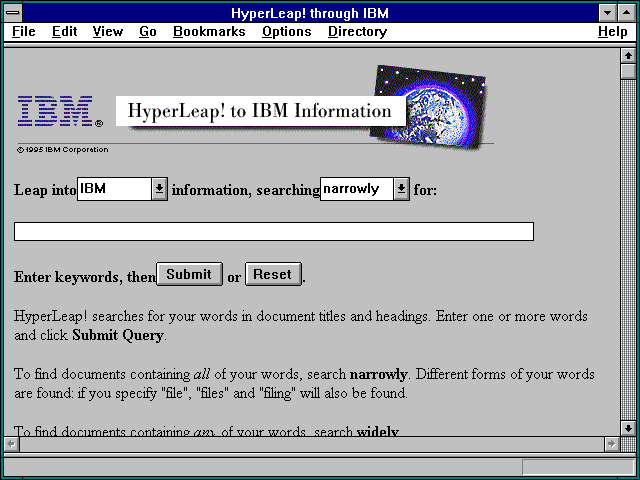Click the keywords search text field
This screenshot has height=480, width=640.
(274, 231)
